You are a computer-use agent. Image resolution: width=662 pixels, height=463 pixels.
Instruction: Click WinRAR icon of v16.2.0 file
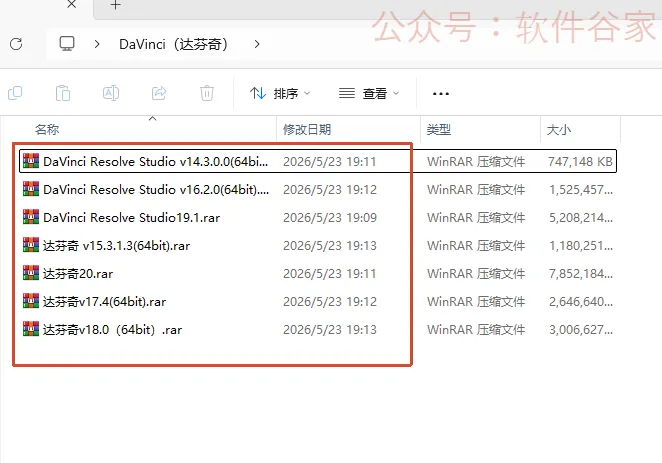[31, 189]
